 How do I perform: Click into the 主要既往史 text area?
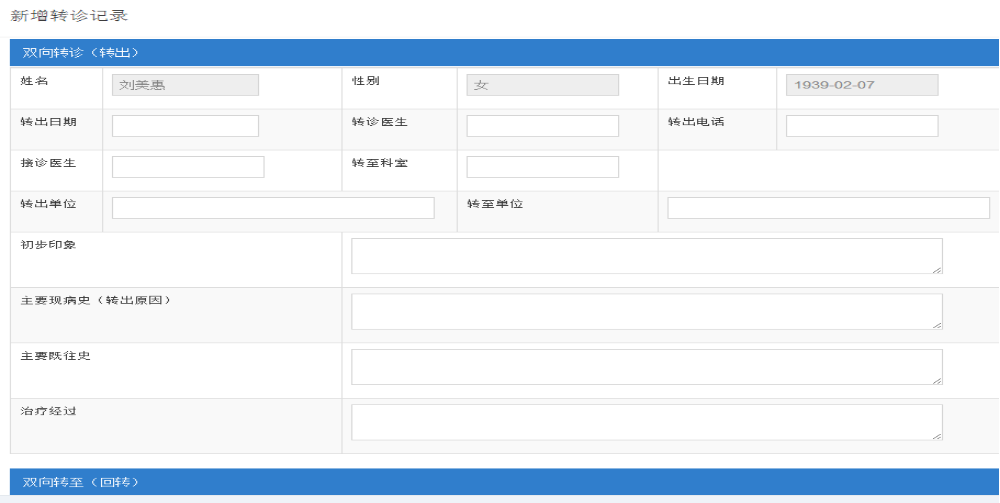646,367
